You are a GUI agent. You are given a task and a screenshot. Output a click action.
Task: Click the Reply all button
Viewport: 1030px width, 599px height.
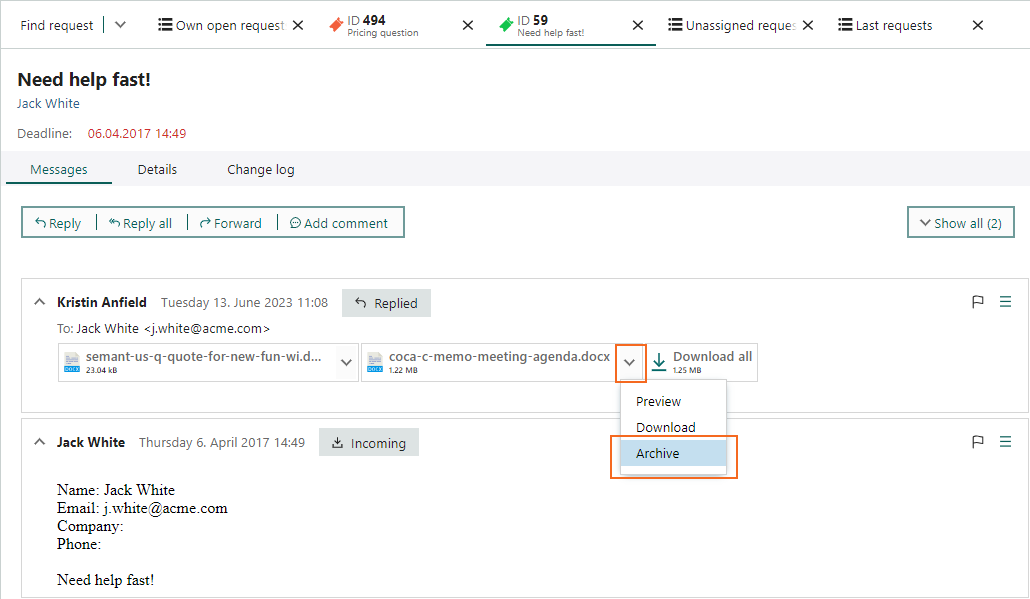141,223
